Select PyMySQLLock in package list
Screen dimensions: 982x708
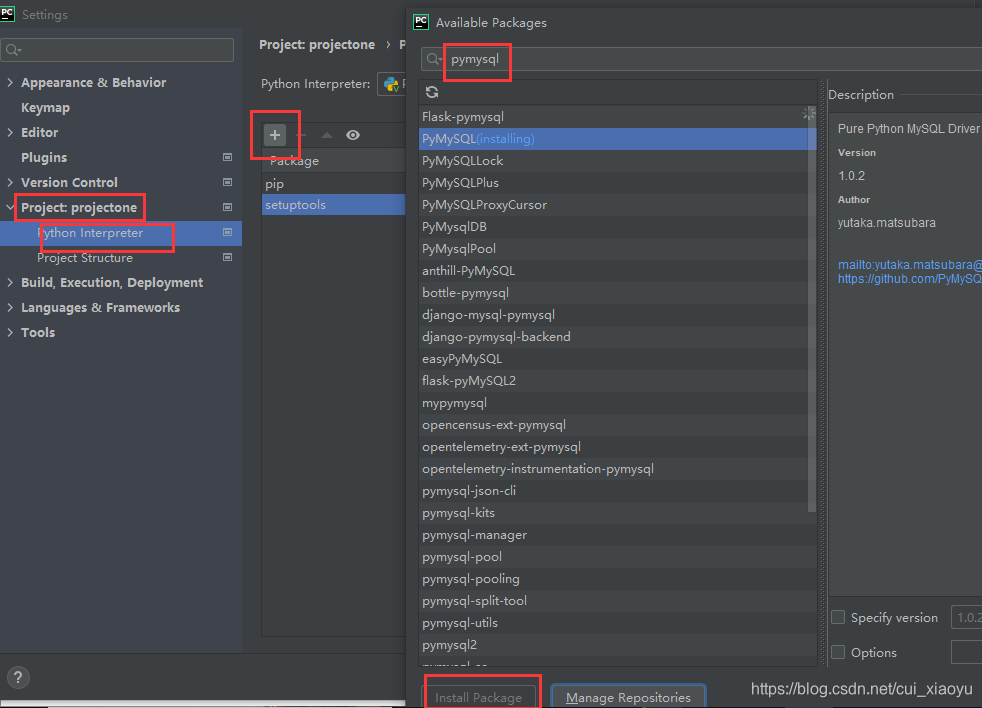point(618,161)
